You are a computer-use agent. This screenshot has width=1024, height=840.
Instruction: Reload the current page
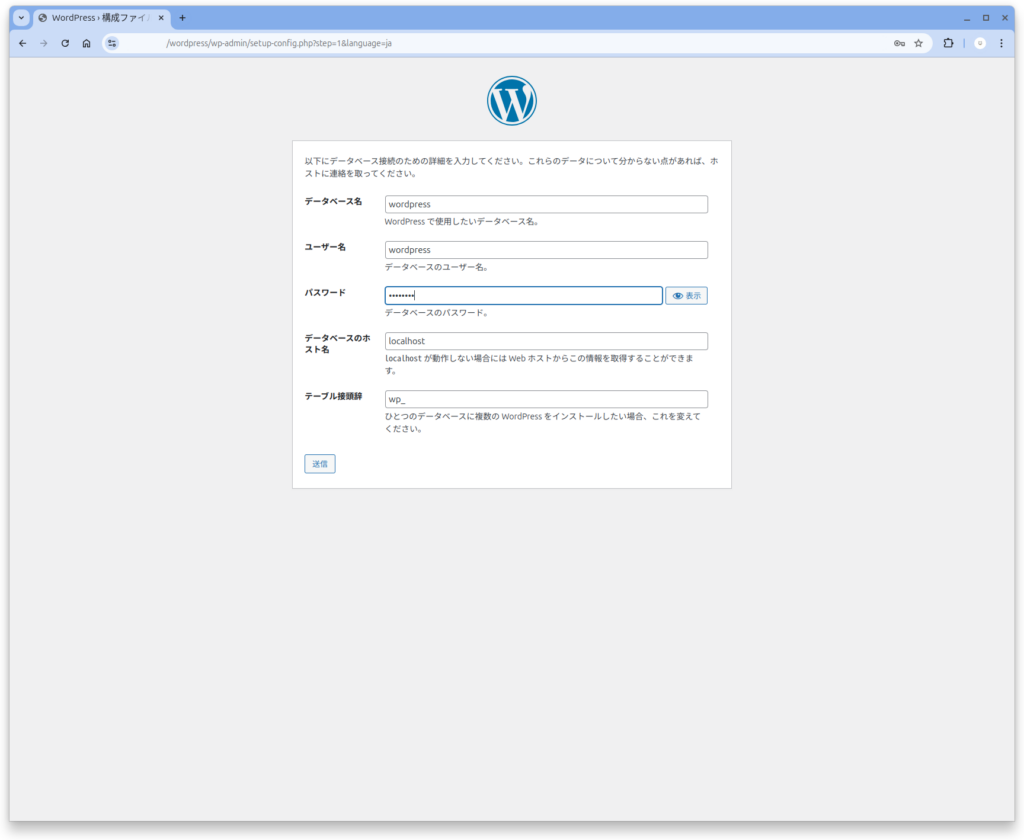pos(65,43)
